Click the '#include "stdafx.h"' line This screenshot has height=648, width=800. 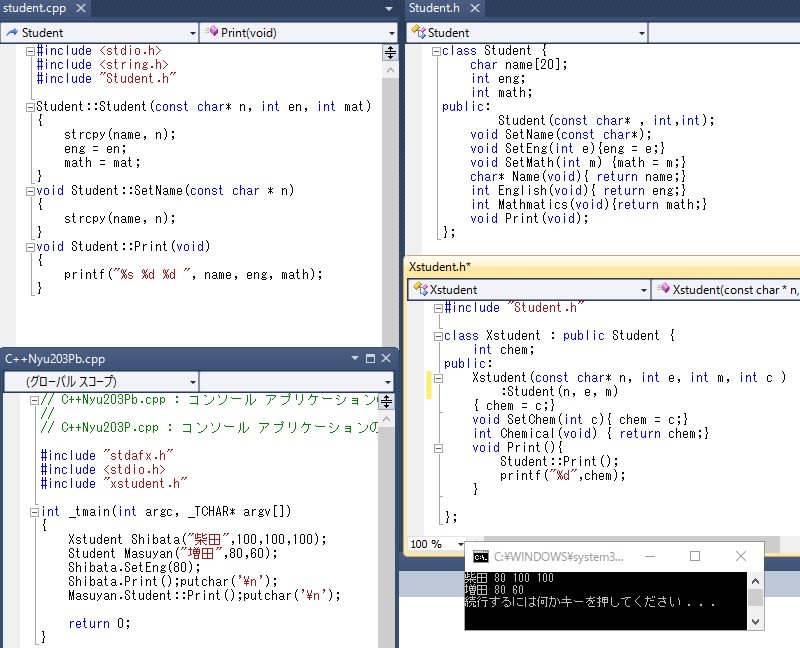(107, 455)
